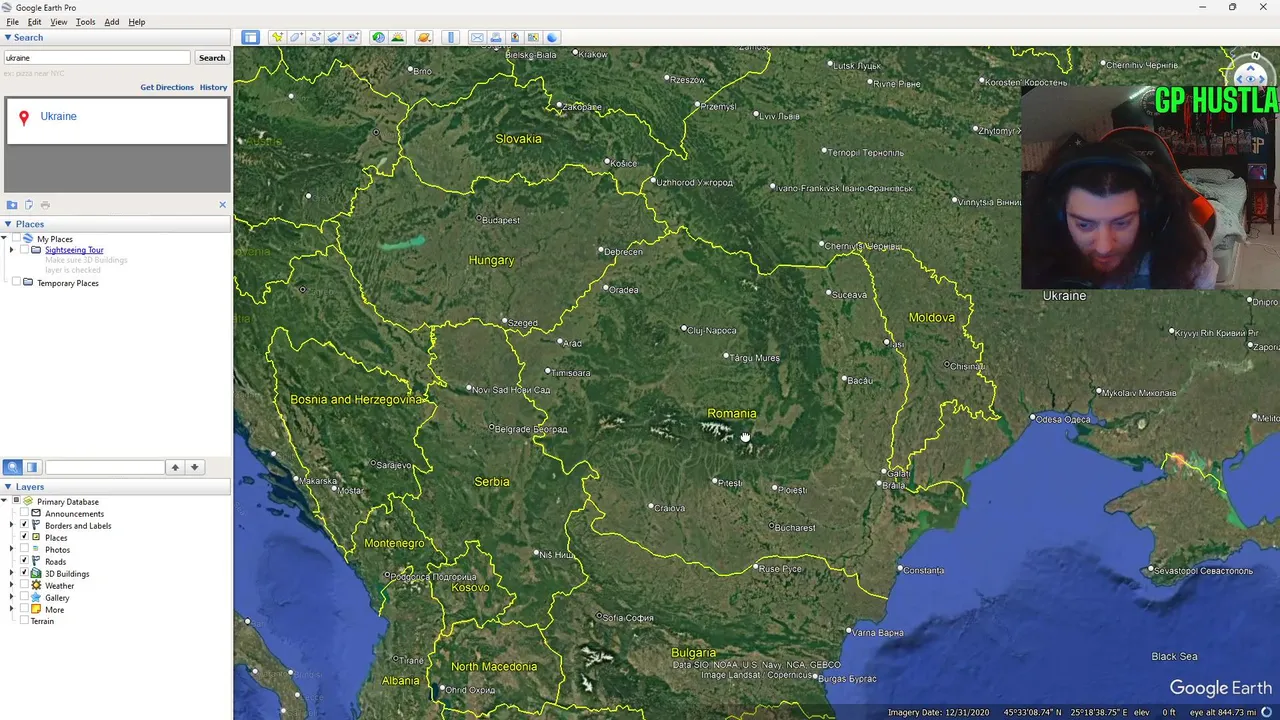The image size is (1280, 720).
Task: Expand the More layer node
Action: point(12,609)
